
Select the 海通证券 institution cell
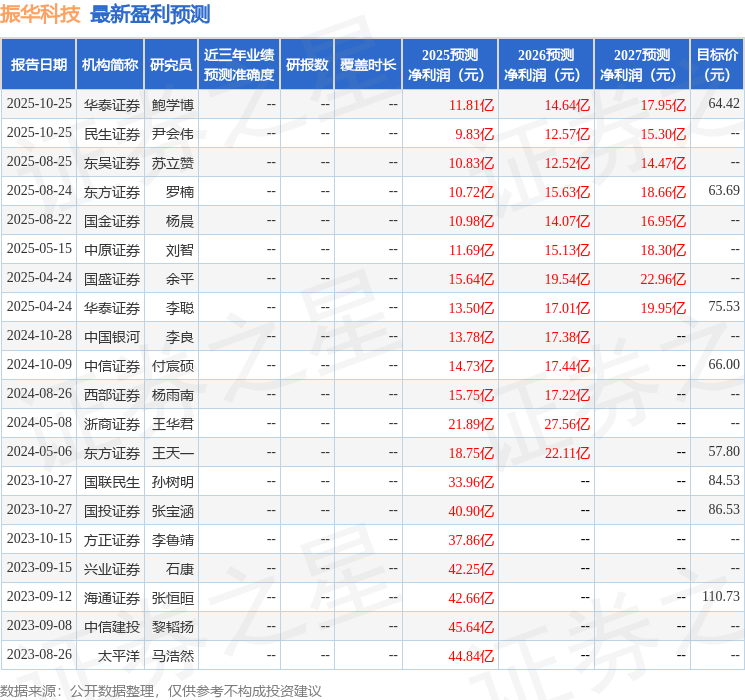[112, 598]
